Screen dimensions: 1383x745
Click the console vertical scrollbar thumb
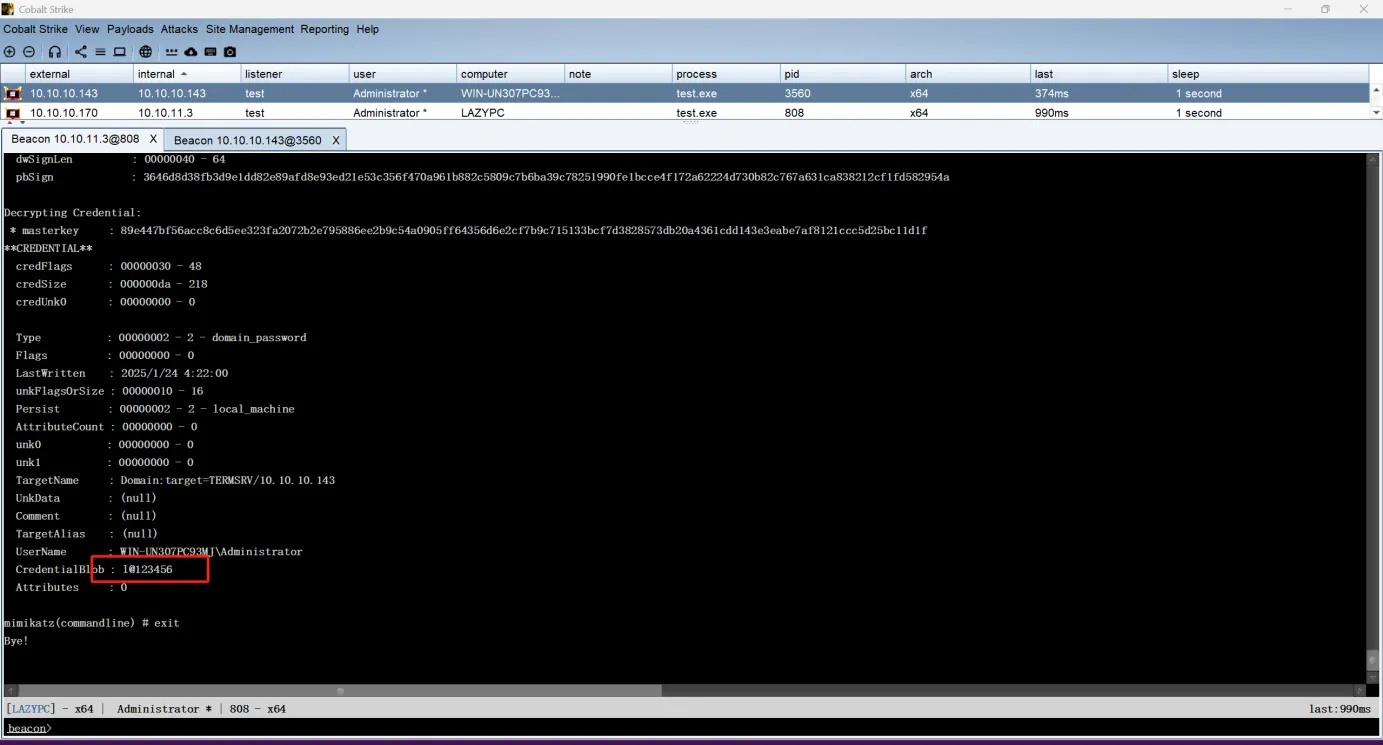click(1373, 659)
